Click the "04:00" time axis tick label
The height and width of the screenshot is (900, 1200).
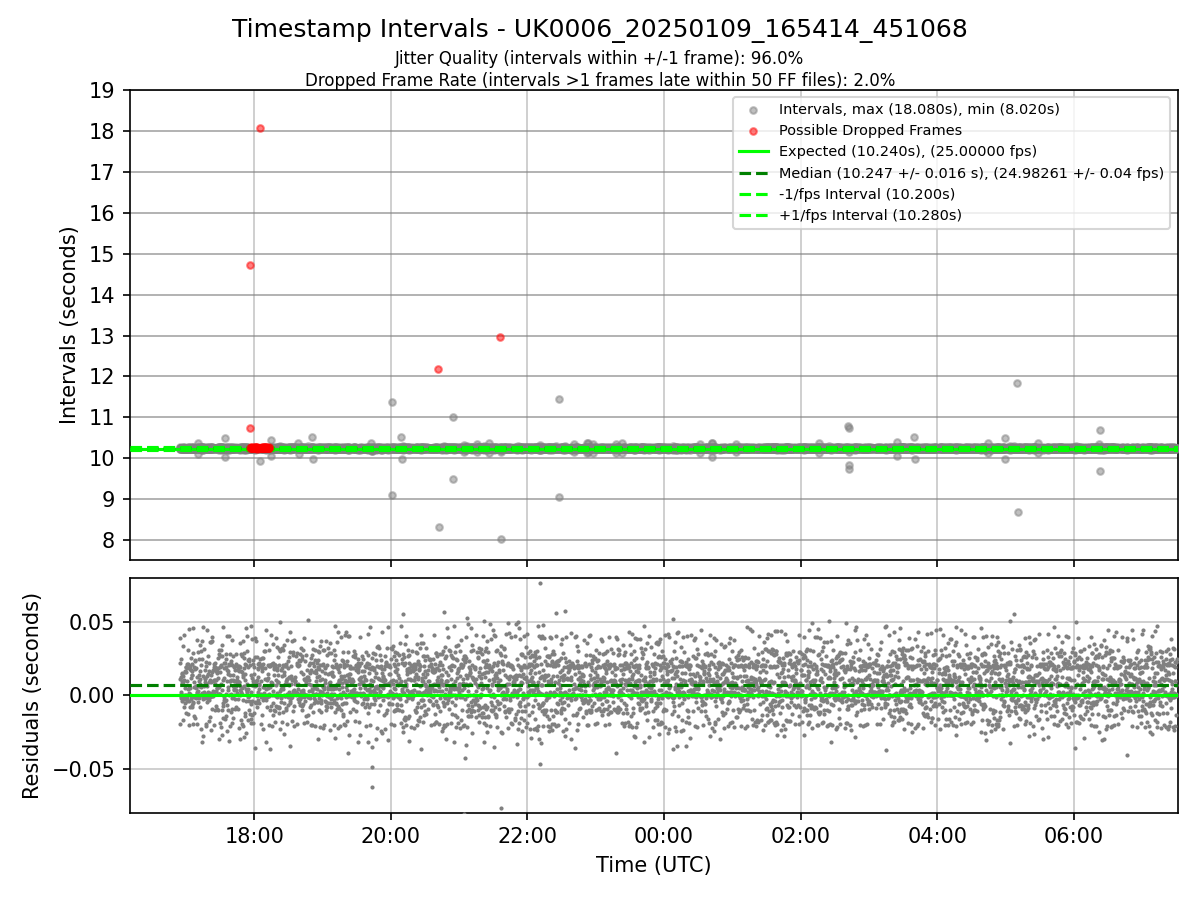pyautogui.click(x=937, y=835)
